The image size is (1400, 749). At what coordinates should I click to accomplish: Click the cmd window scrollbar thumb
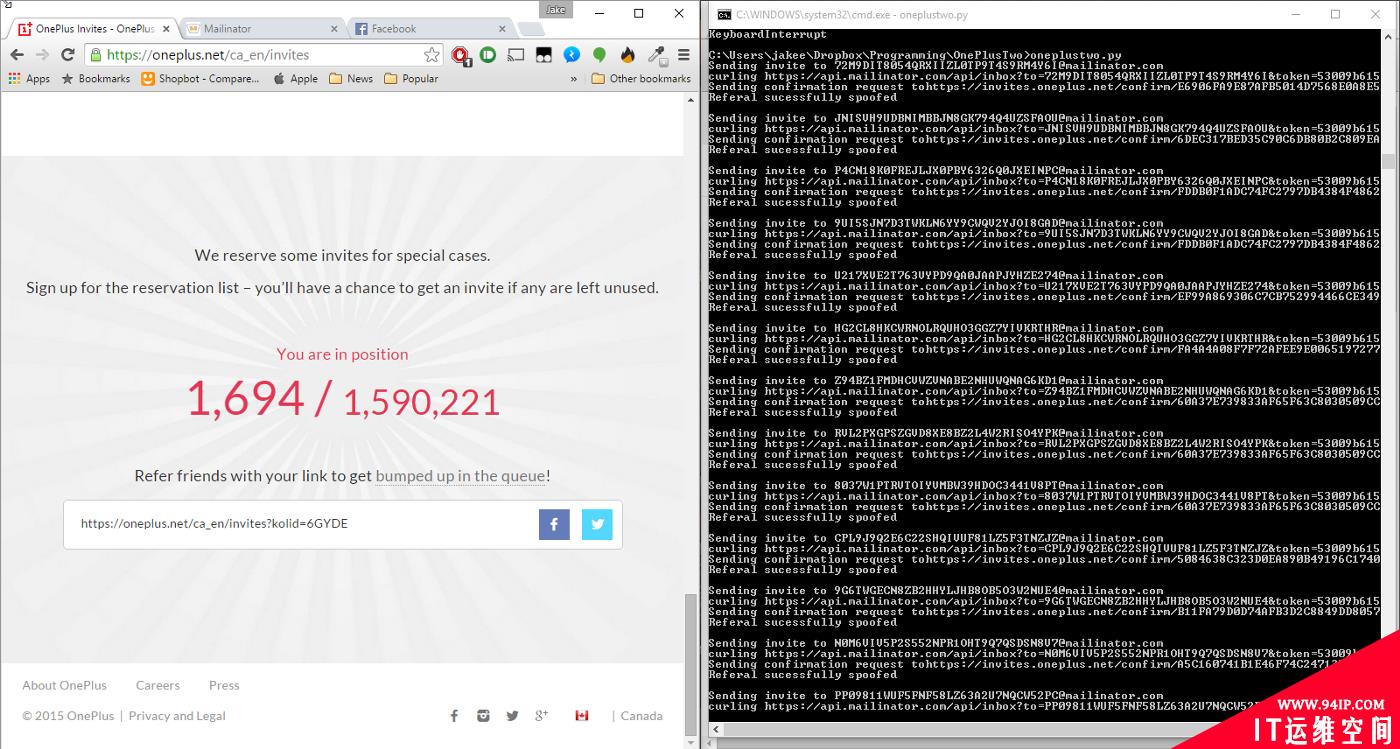pyautogui.click(x=1388, y=162)
